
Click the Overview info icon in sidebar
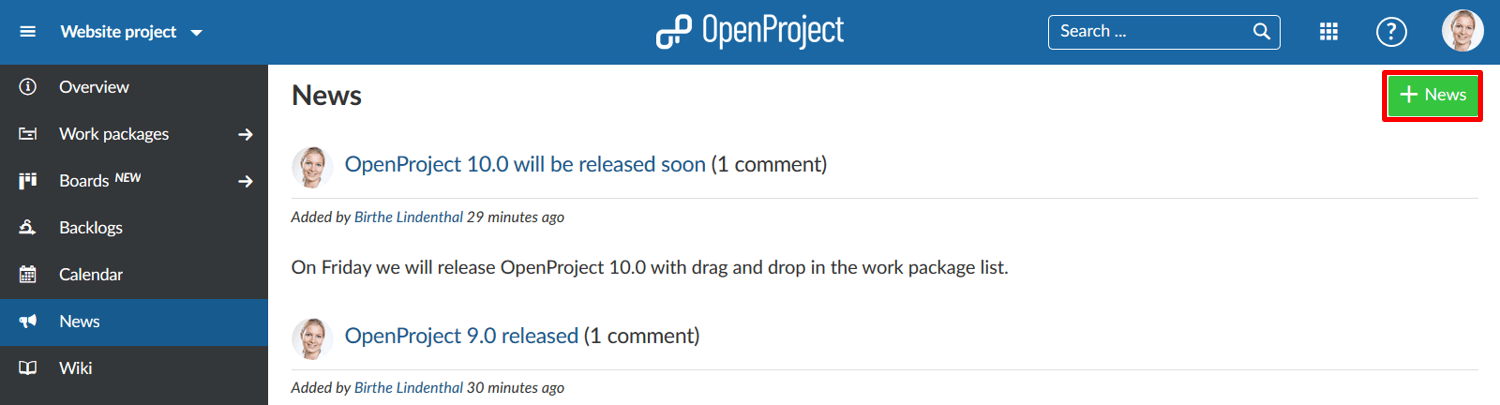(28, 87)
